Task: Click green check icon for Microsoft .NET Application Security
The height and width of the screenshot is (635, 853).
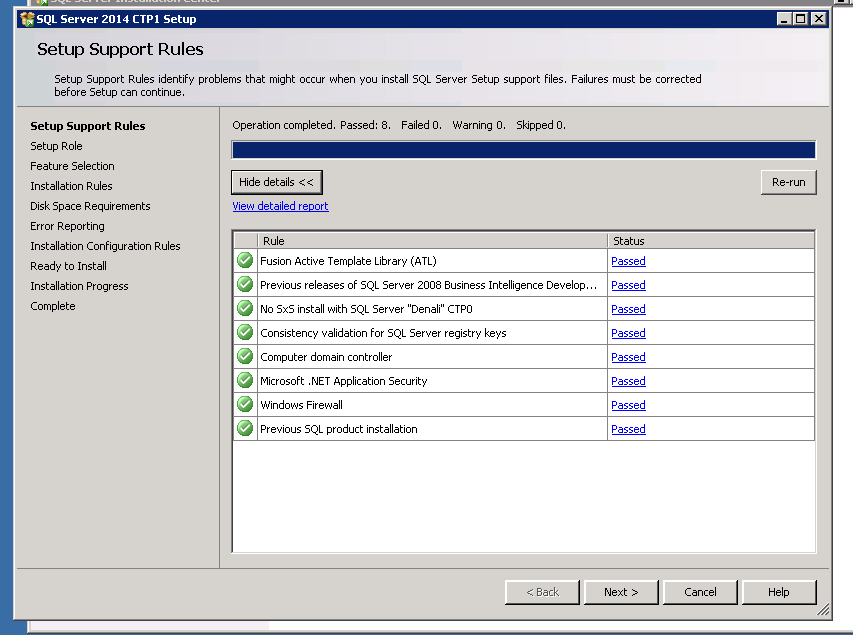Action: pyautogui.click(x=245, y=381)
